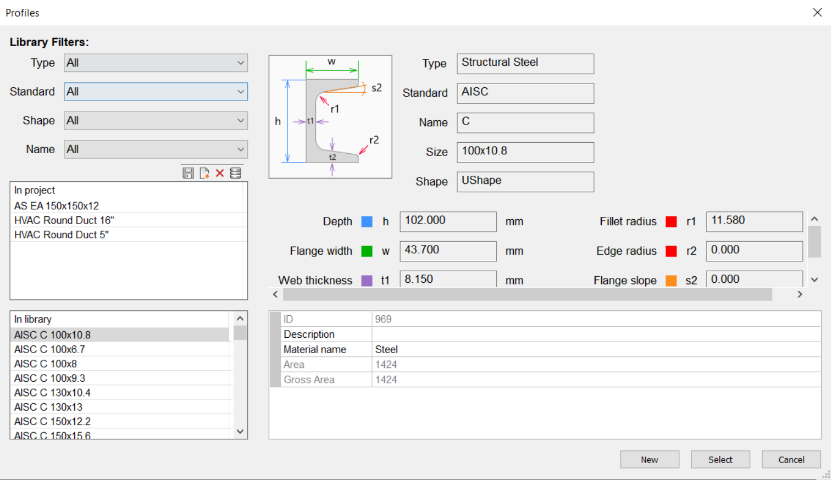Click the parameters panel scroll-up arrow
Viewport: 831px width, 480px height.
pos(815,219)
